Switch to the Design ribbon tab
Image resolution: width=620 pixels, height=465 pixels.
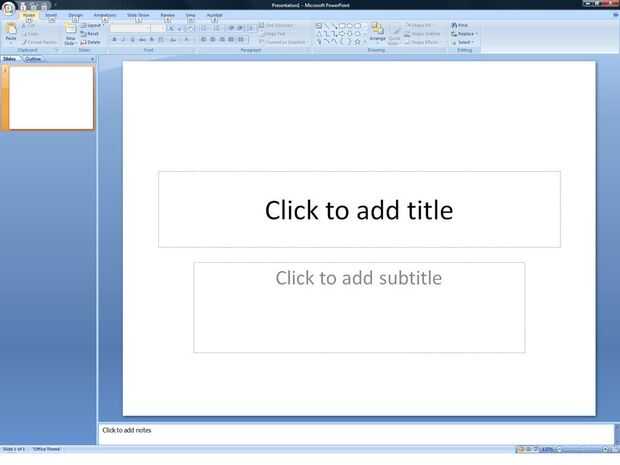tap(75, 16)
